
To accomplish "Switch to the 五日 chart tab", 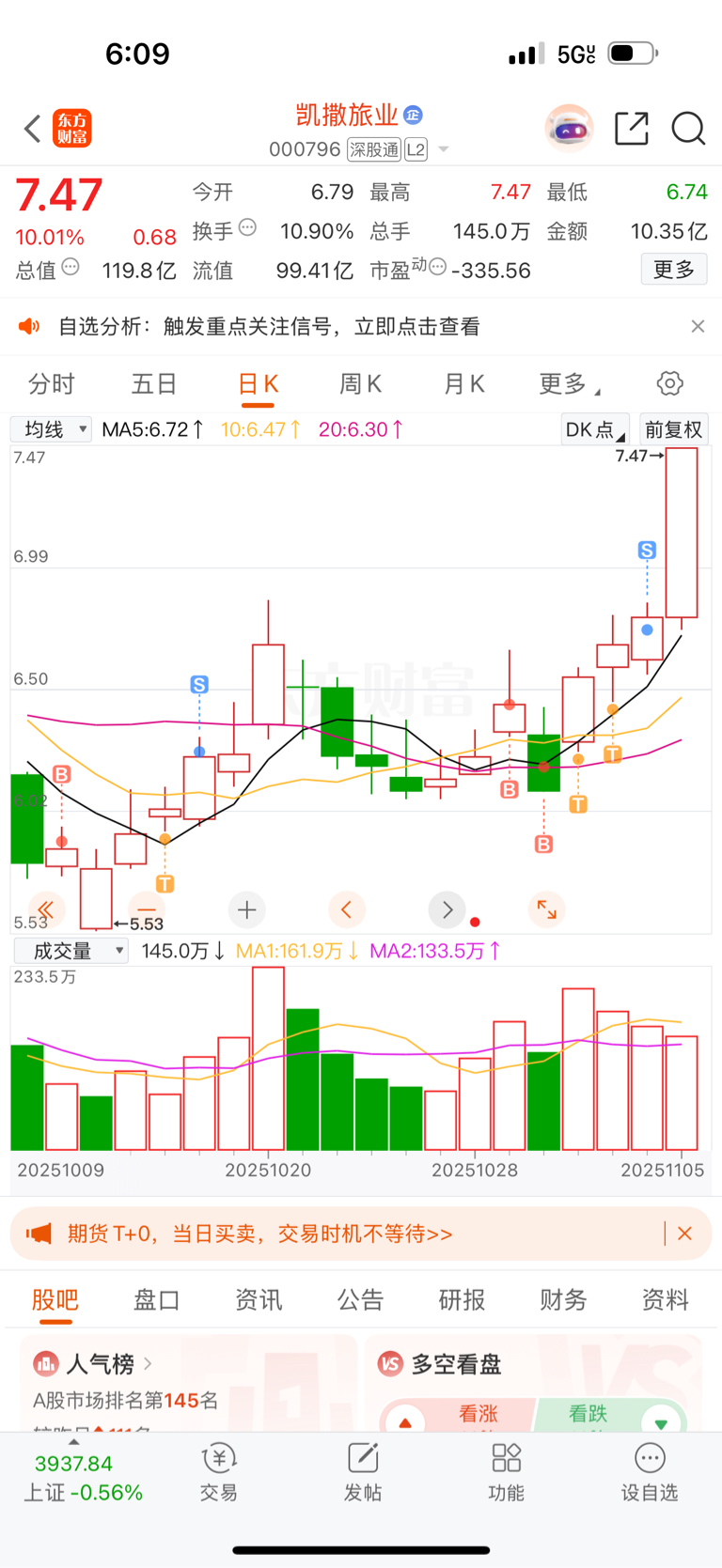I will (x=154, y=383).
